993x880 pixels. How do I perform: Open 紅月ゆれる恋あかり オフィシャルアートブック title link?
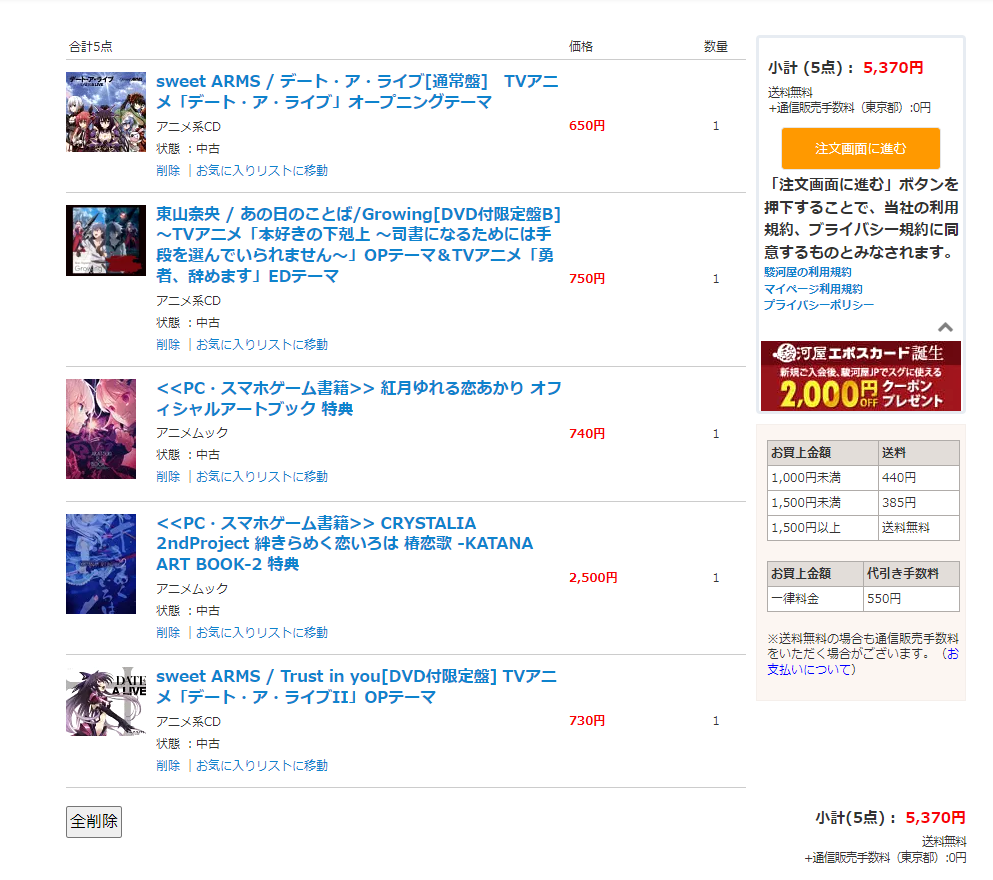point(358,398)
